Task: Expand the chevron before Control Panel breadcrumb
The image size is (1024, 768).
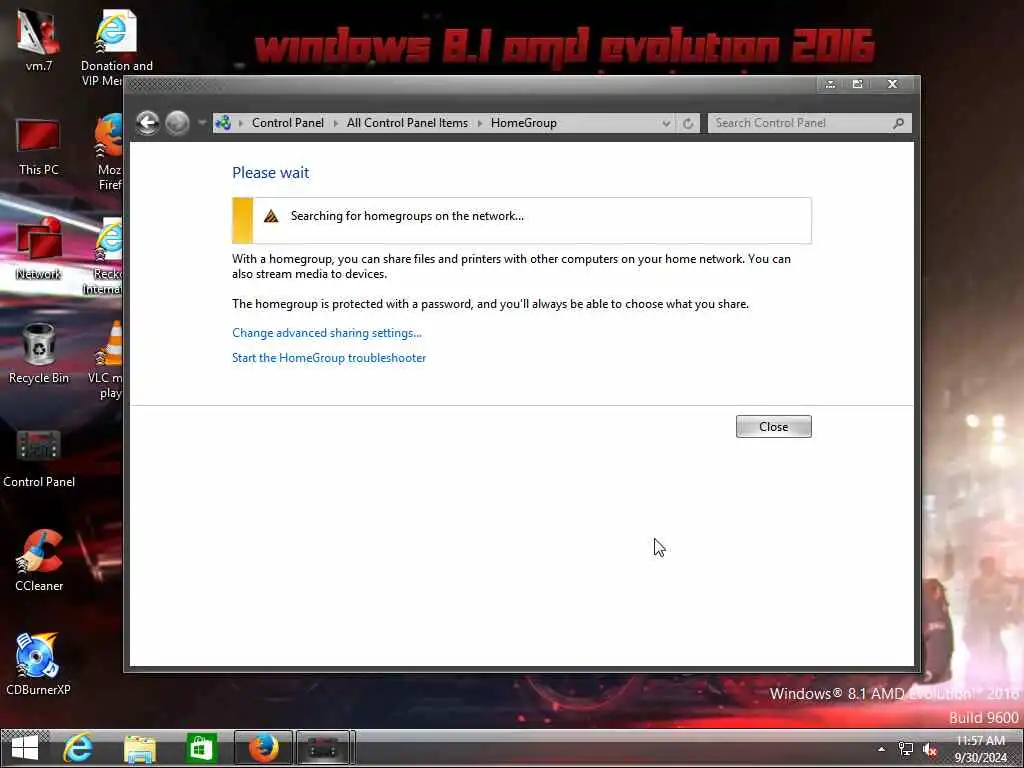Action: [240, 123]
